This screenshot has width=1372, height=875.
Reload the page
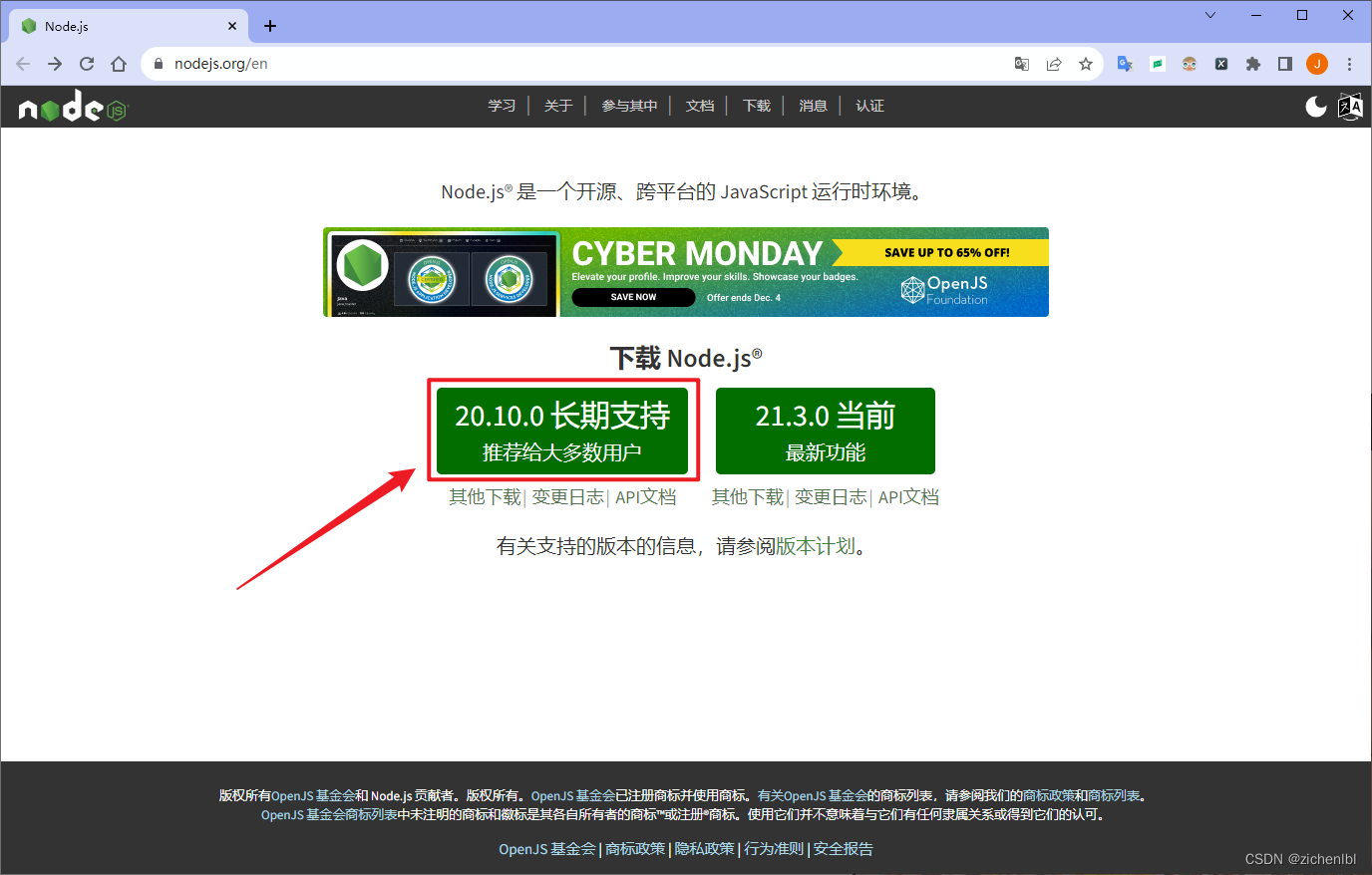(x=87, y=64)
